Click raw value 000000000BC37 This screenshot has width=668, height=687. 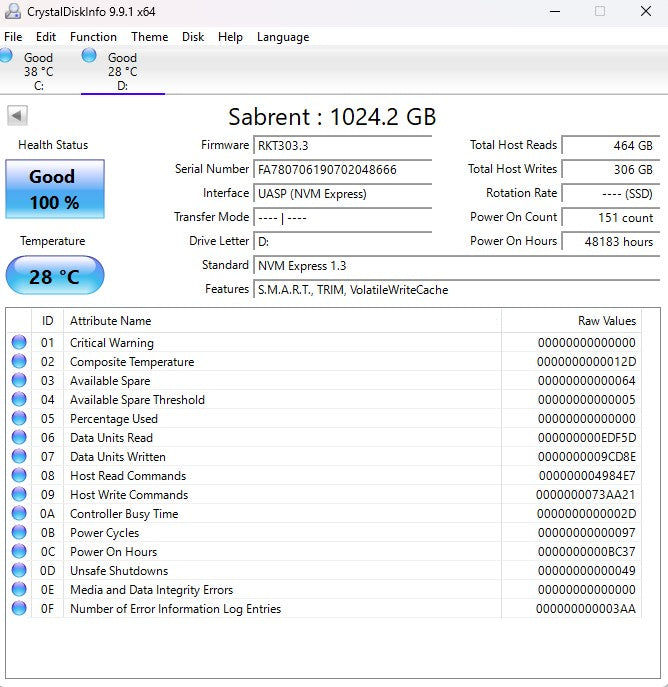coord(587,551)
